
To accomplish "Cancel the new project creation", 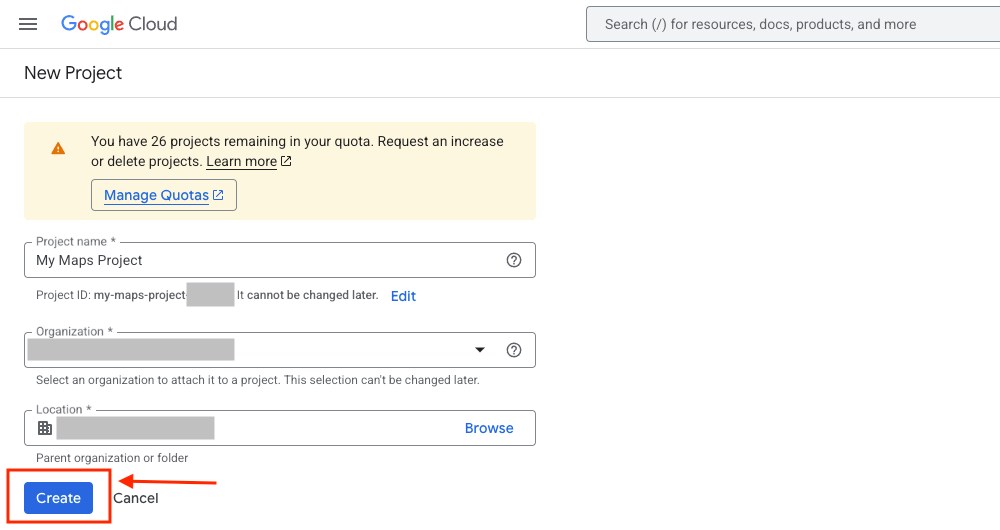I will pos(136,498).
